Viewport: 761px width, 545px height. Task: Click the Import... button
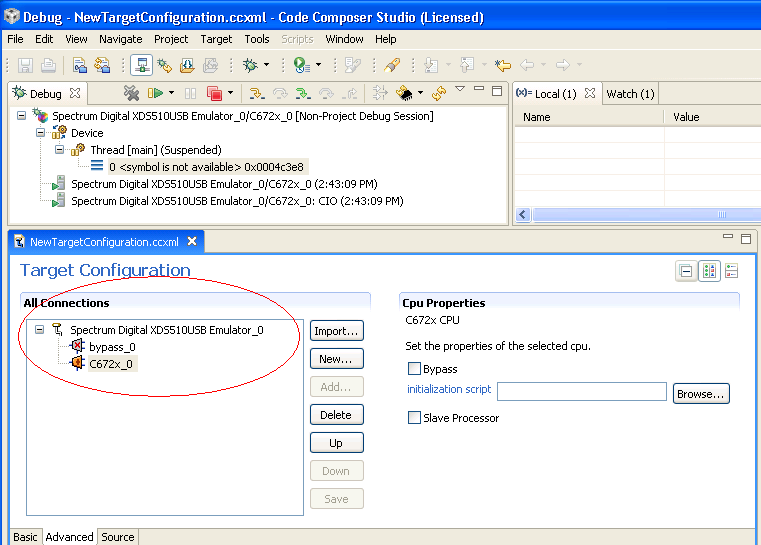click(x=336, y=331)
